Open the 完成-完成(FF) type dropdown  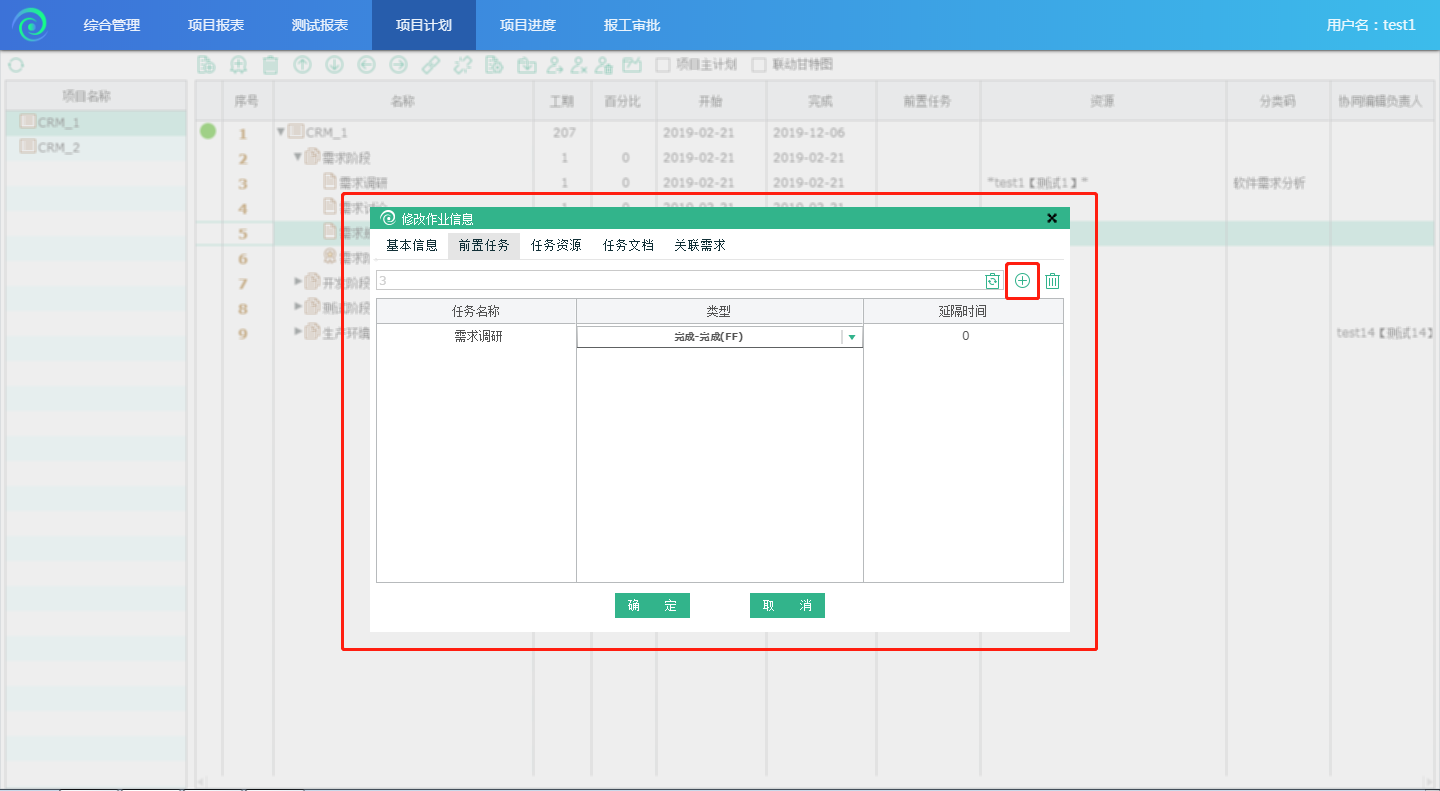[x=851, y=338]
